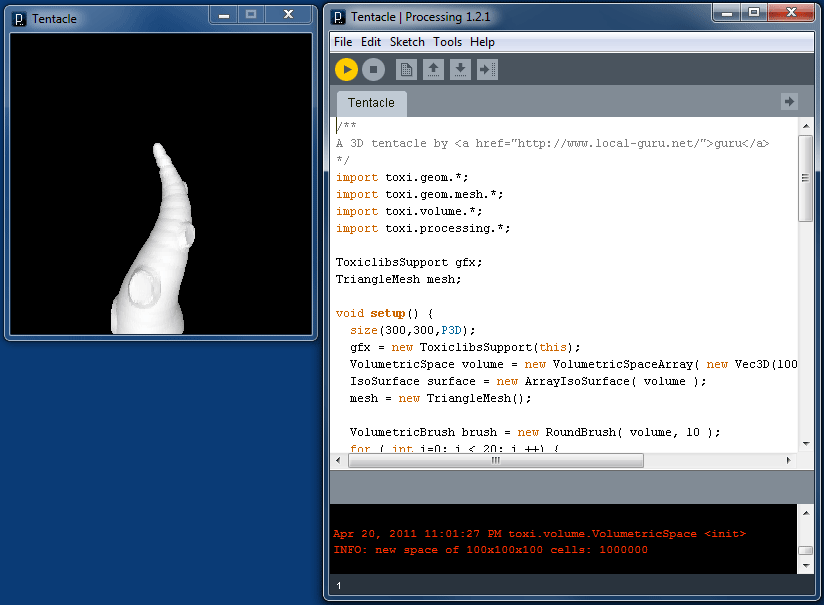Click the console scroll-down arrow
The width and height of the screenshot is (824, 605).
[x=806, y=566]
